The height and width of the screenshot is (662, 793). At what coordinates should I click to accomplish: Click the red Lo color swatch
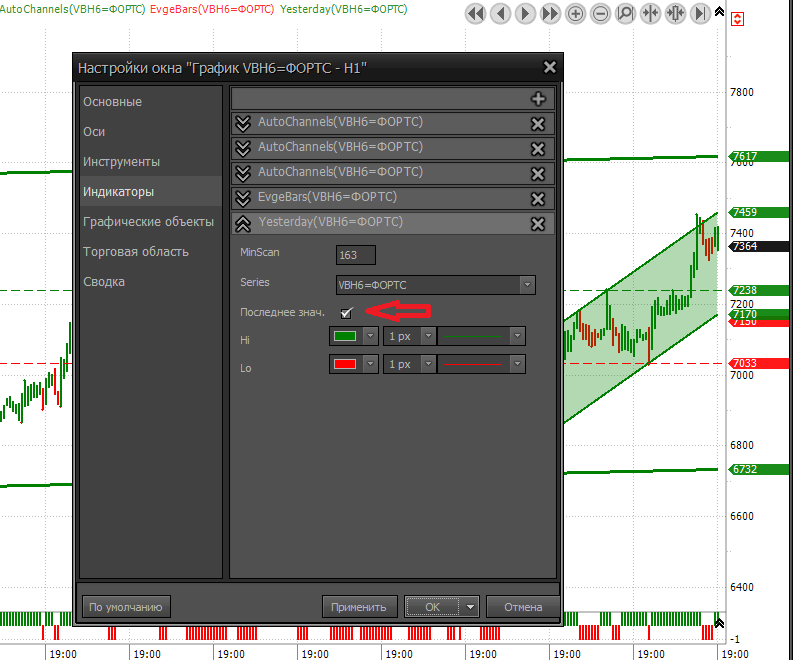pos(345,364)
